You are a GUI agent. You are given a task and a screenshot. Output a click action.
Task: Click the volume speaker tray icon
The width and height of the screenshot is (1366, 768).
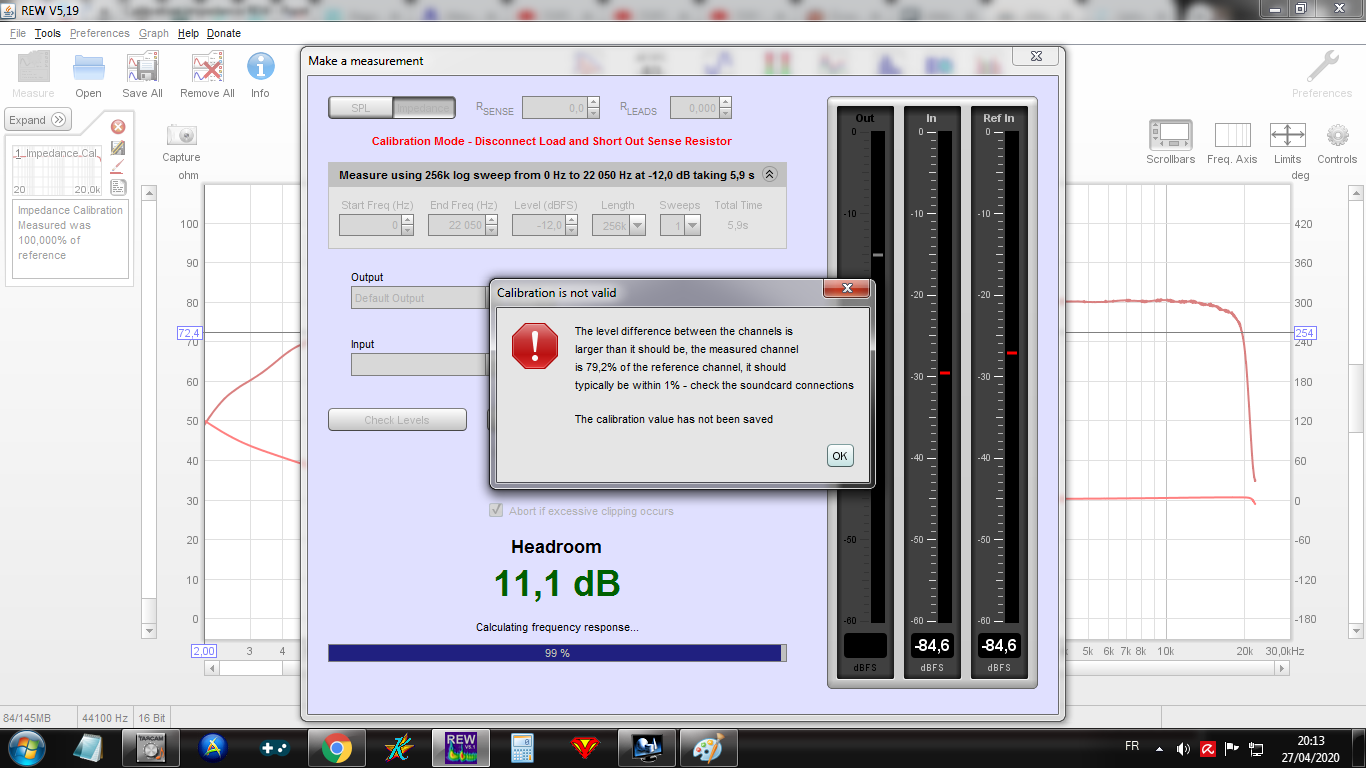(x=1183, y=748)
